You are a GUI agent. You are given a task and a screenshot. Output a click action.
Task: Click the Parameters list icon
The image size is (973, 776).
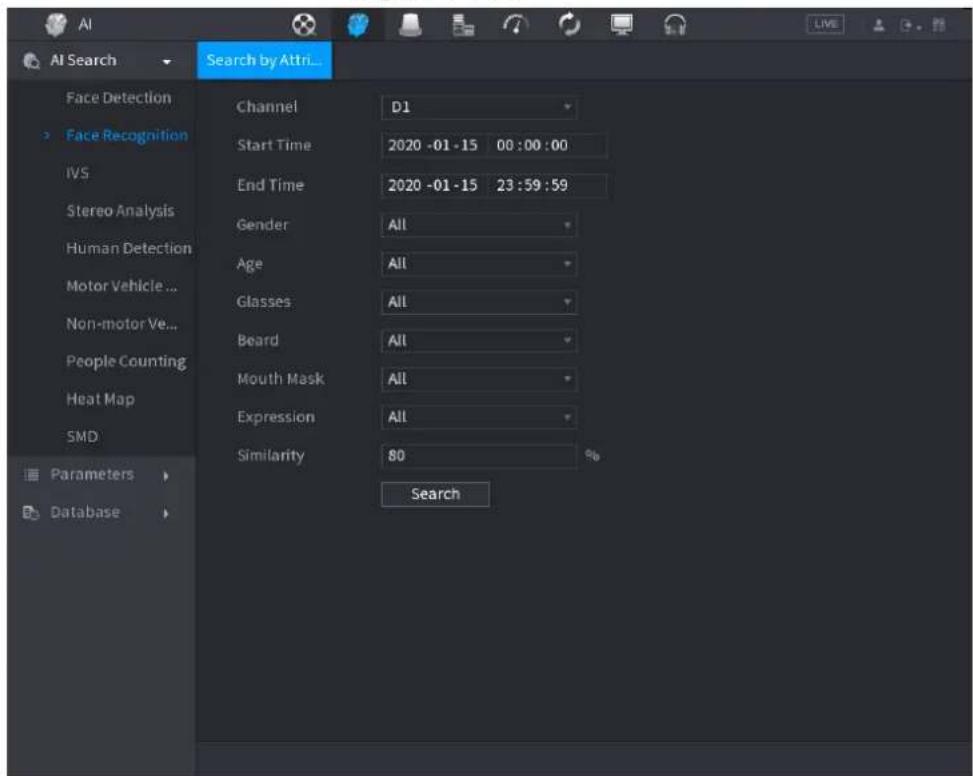coord(31,475)
